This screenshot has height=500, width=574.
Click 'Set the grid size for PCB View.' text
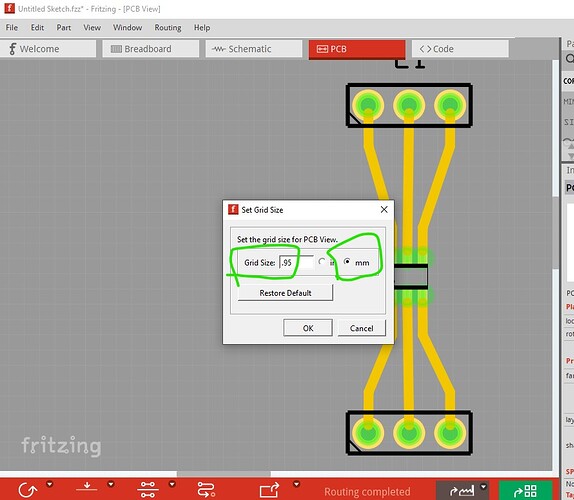pyautogui.click(x=287, y=239)
